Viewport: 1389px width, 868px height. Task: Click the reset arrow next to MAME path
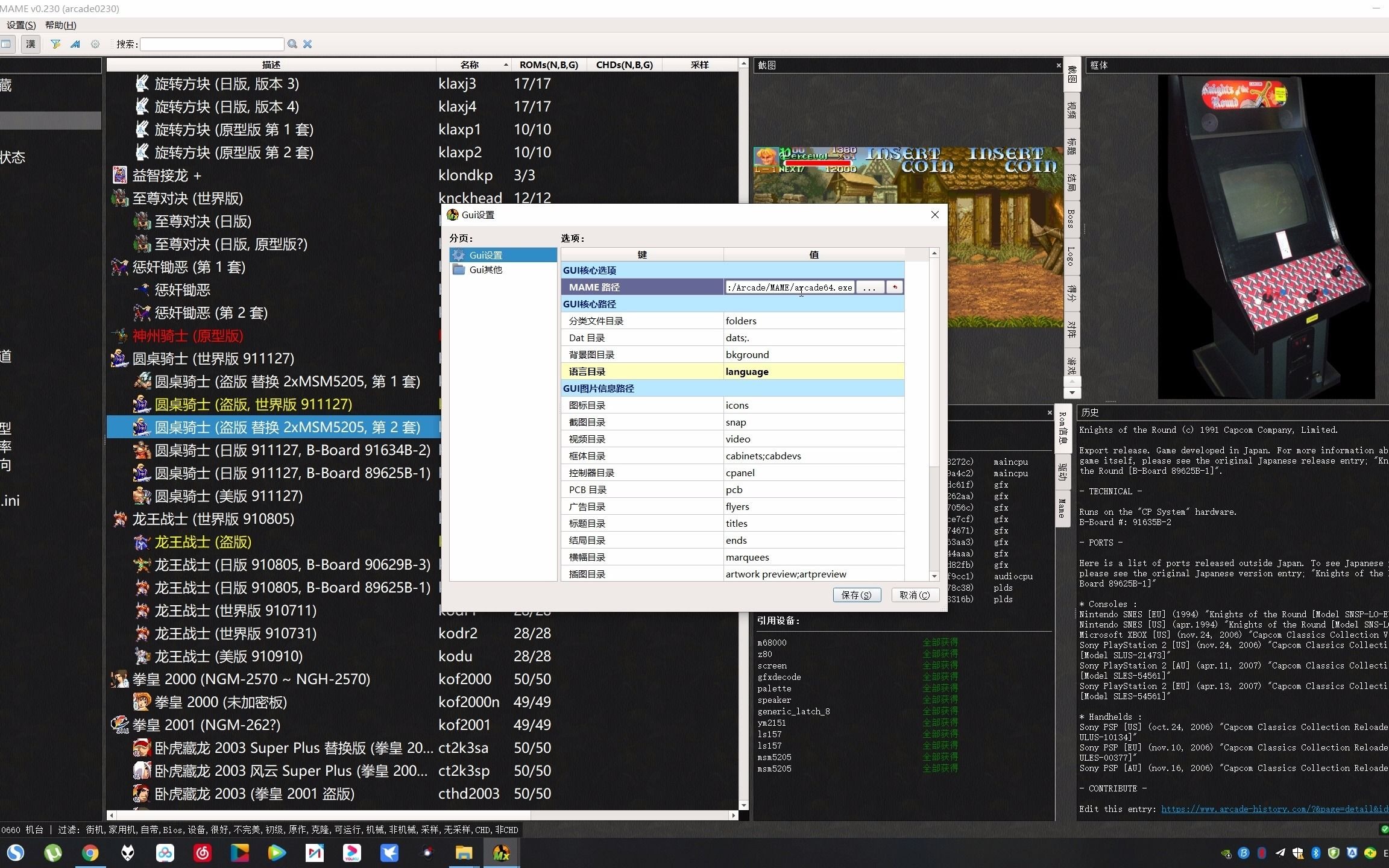(895, 288)
